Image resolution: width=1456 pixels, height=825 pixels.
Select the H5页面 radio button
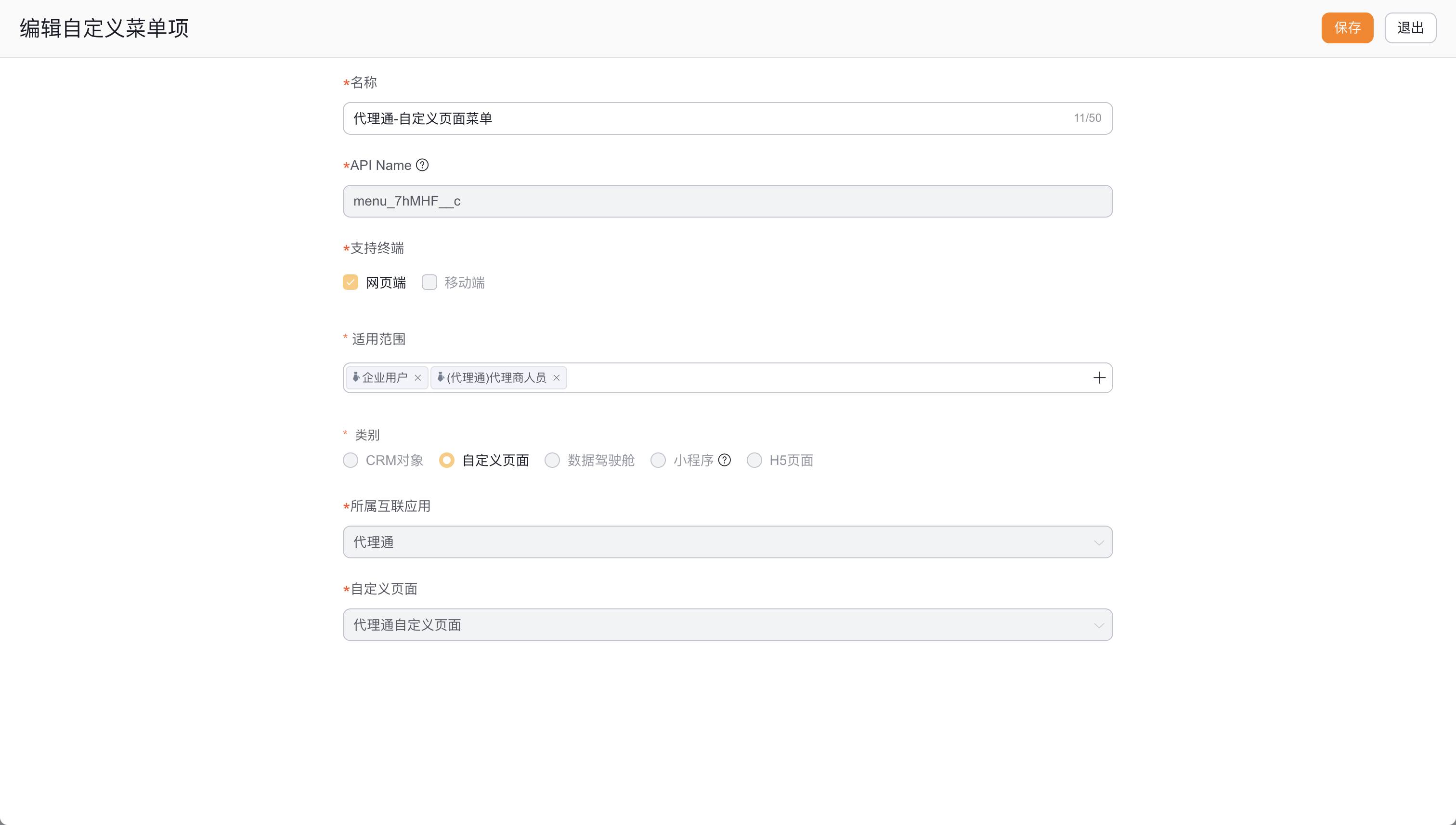pyautogui.click(x=754, y=460)
